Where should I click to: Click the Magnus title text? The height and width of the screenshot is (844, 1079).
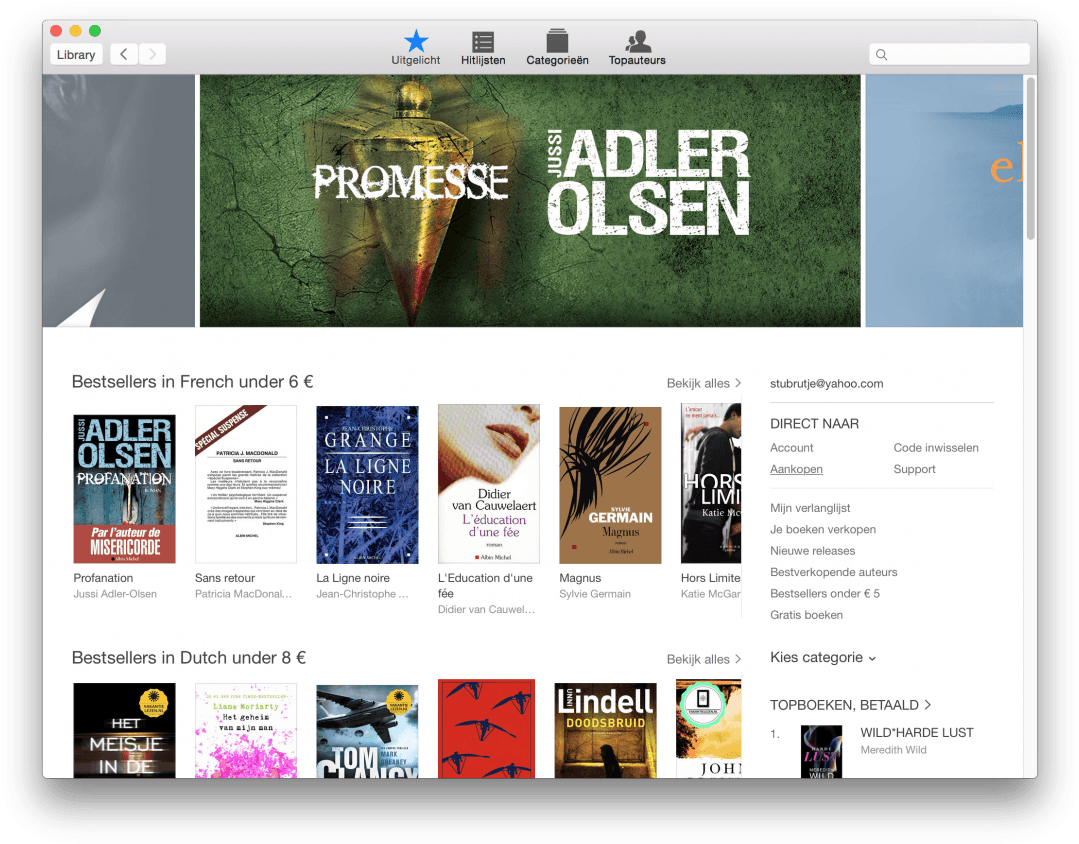(x=580, y=578)
